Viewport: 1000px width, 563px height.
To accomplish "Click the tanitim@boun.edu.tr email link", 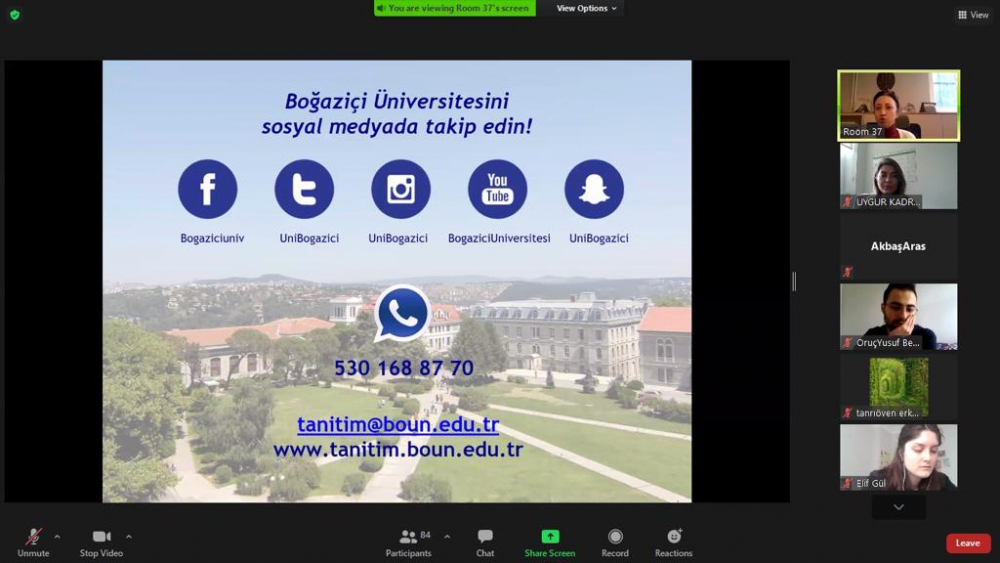I will [x=398, y=425].
